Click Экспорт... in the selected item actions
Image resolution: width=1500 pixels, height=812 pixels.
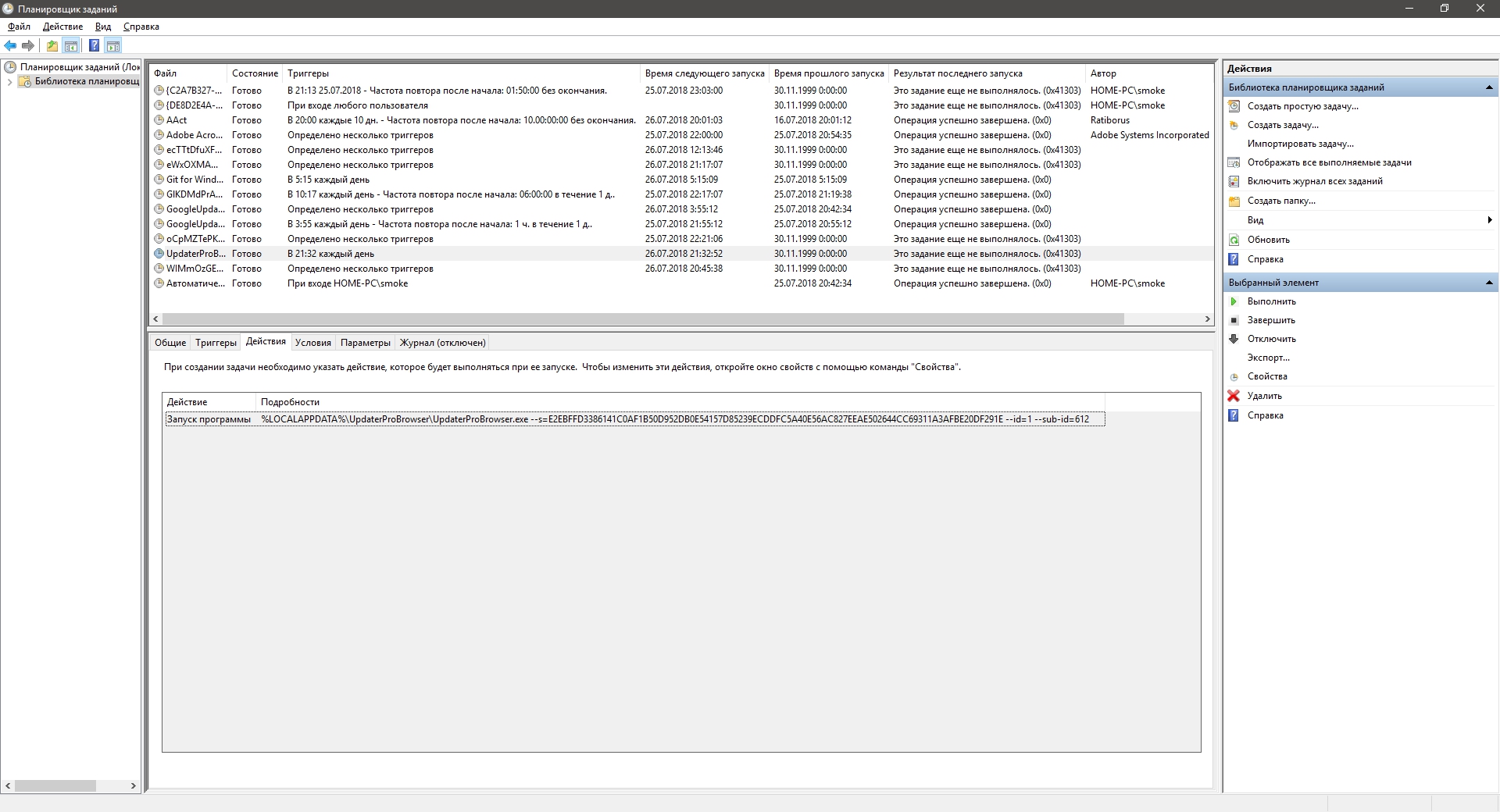1269,358
